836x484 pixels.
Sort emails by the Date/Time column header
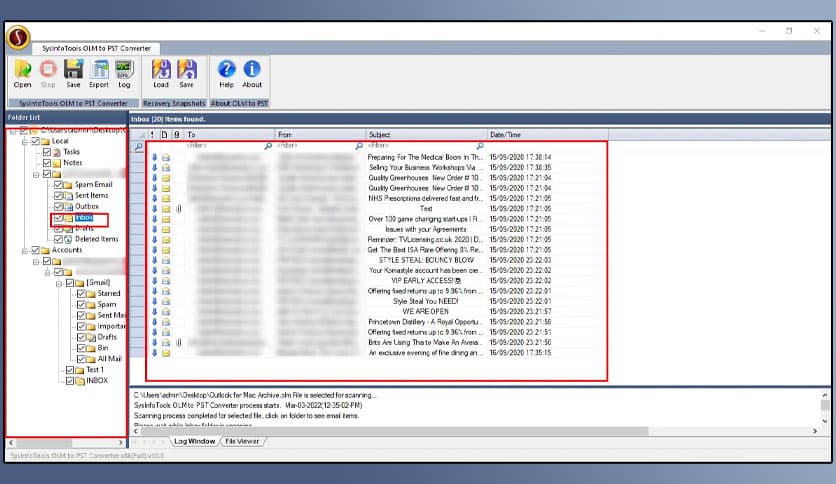548,135
